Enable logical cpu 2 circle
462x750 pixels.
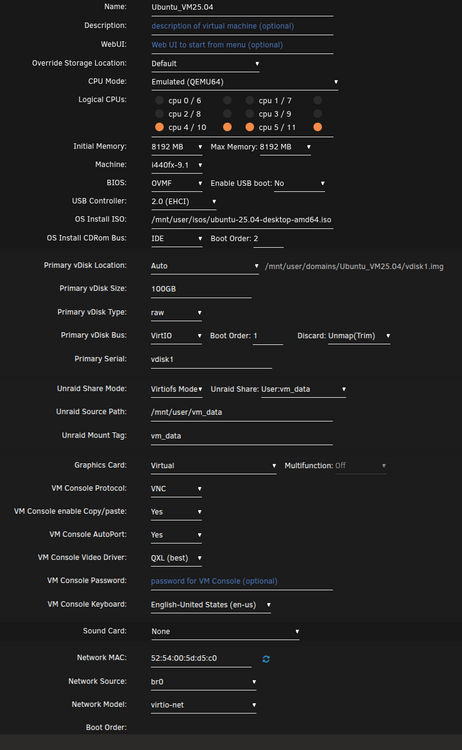click(x=159, y=114)
